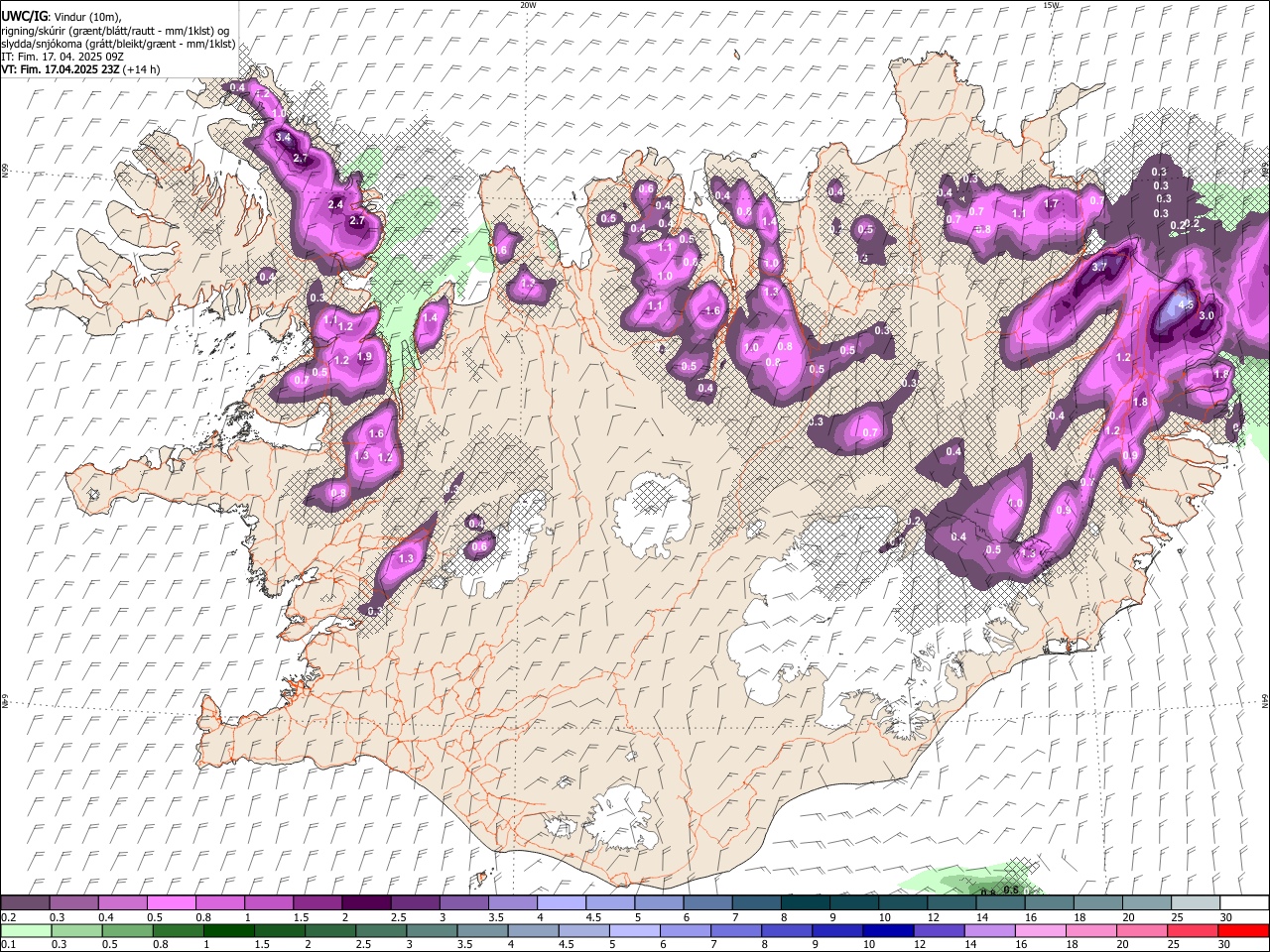Click the 'UWC/IG' bold title text
1270x952 pixels.
23,17
